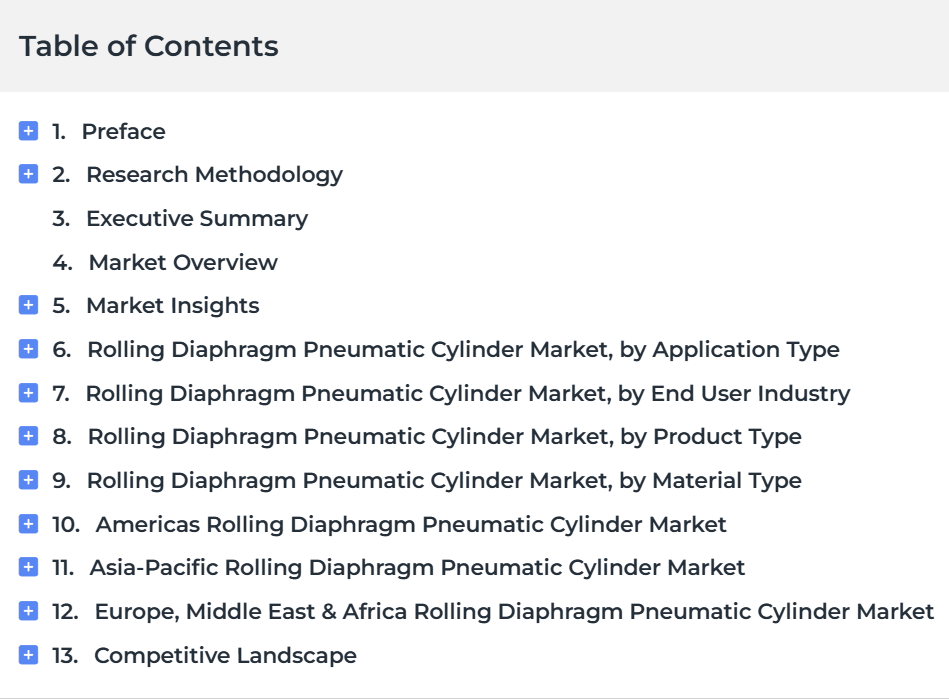Open the Market Overview entry
949x699 pixels.
coord(165,262)
